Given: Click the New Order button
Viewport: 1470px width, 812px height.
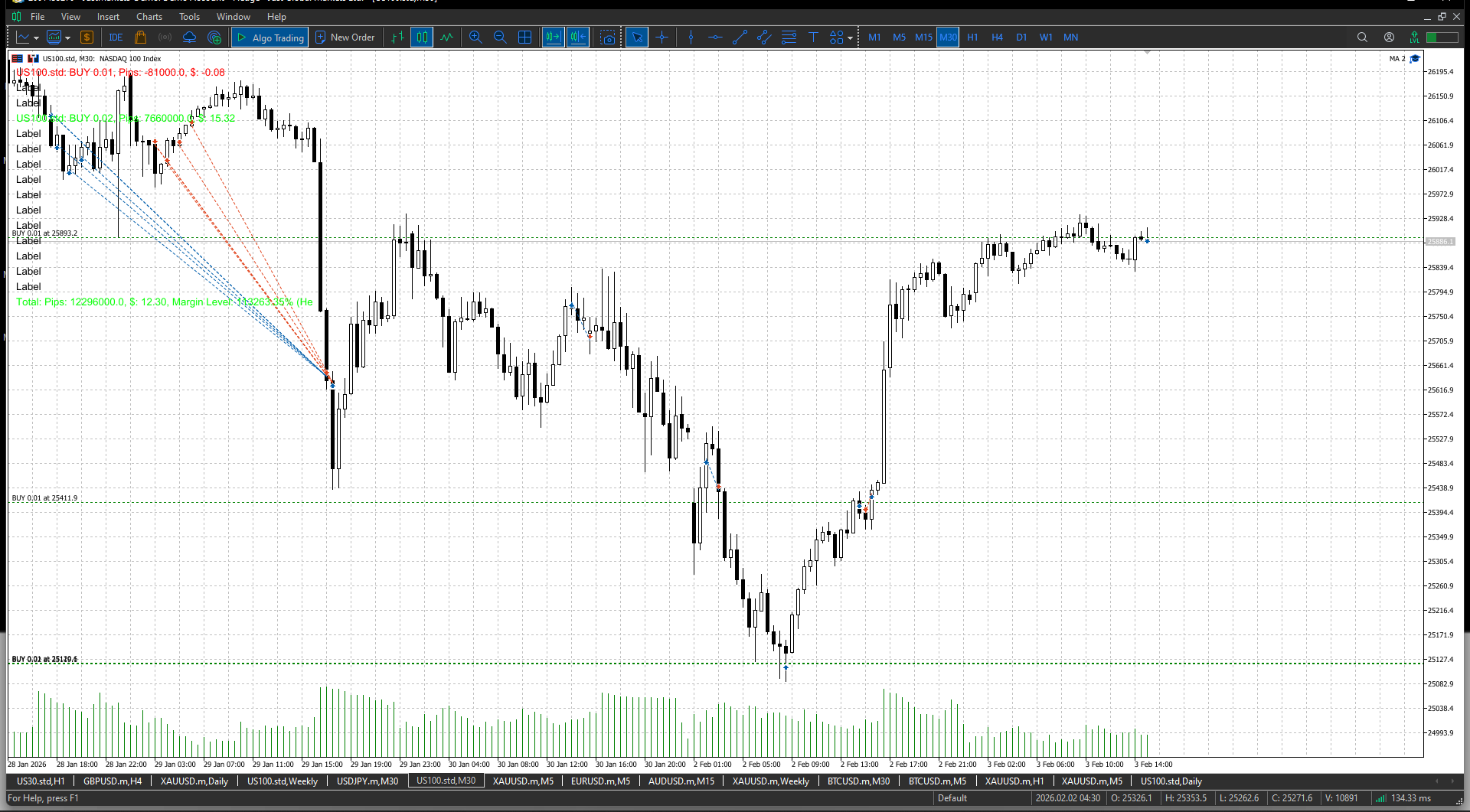Looking at the screenshot, I should pyautogui.click(x=345, y=38).
